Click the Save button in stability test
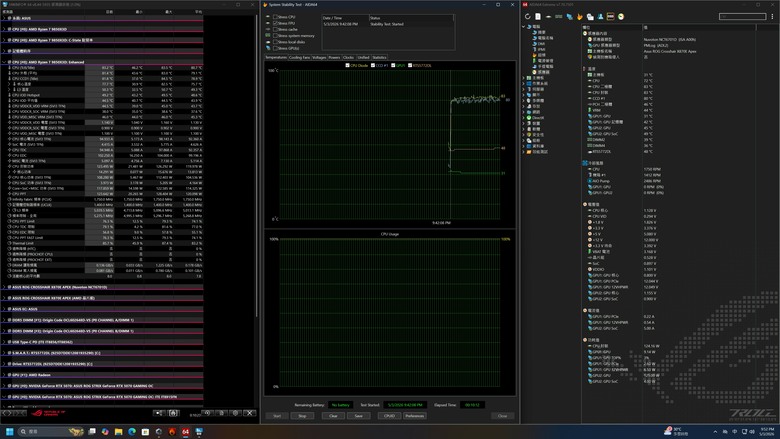The image size is (780, 439). click(x=358, y=416)
